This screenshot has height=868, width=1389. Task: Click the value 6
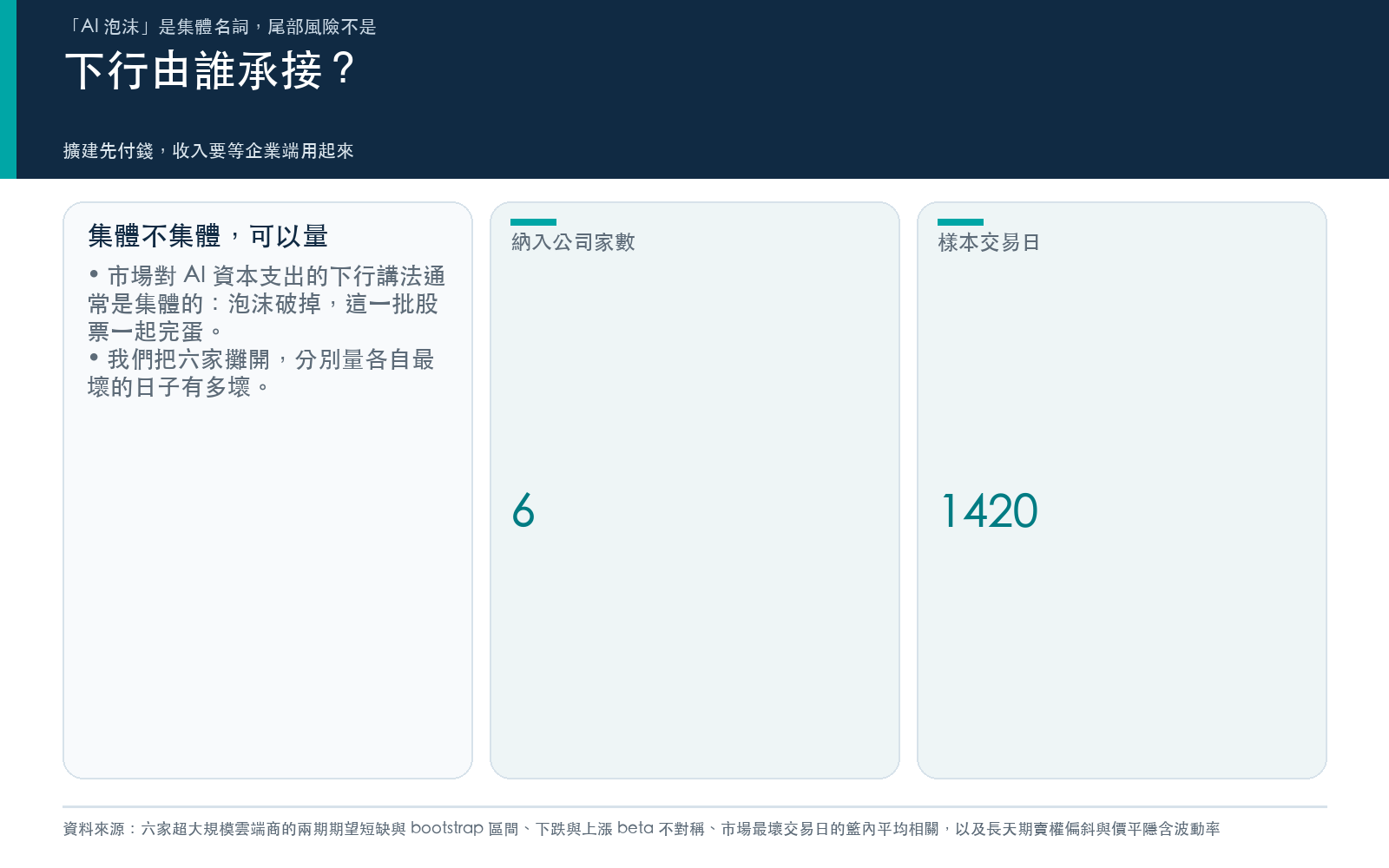pos(523,510)
